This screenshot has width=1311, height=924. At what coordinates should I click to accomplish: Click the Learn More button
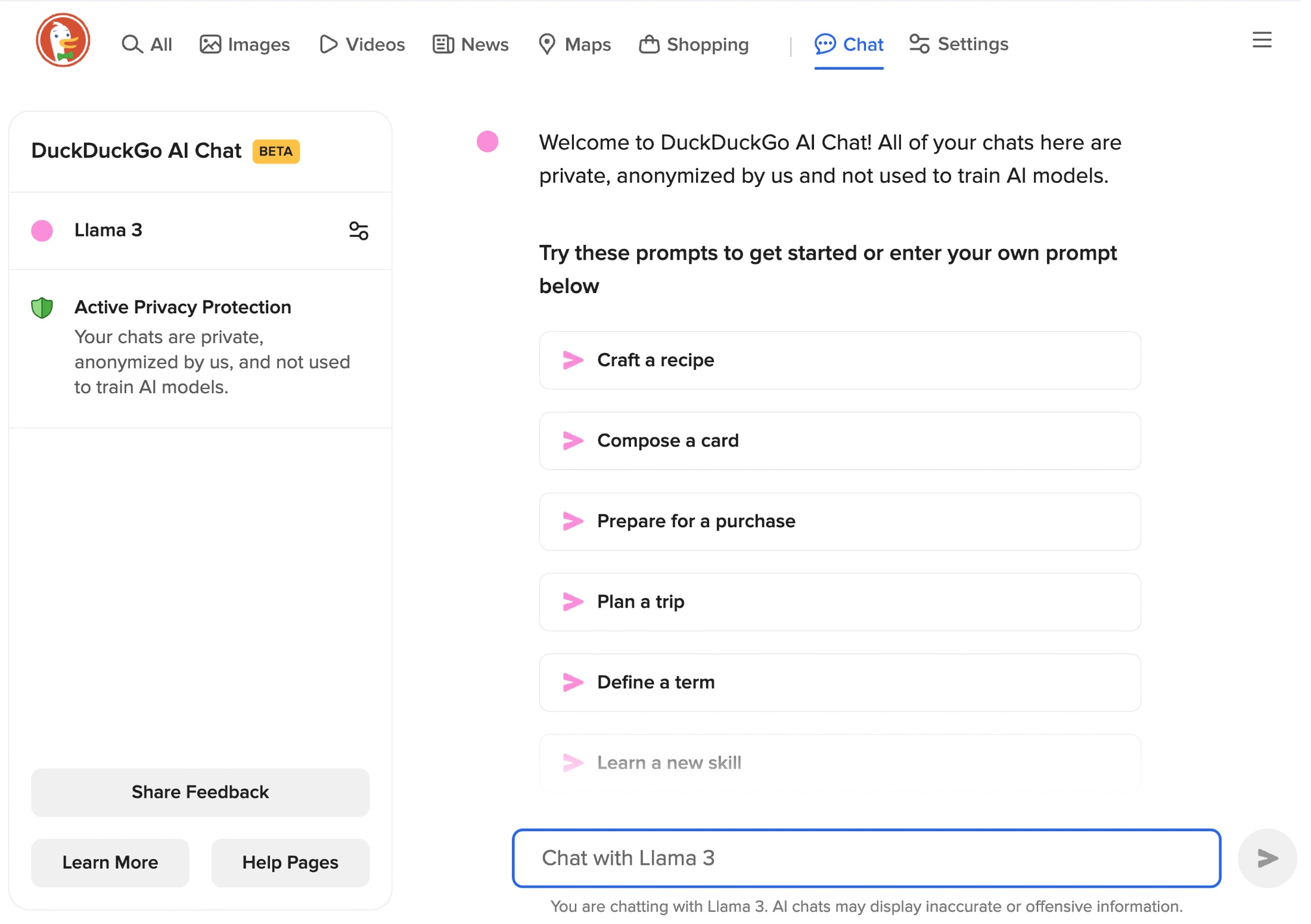coord(110,863)
